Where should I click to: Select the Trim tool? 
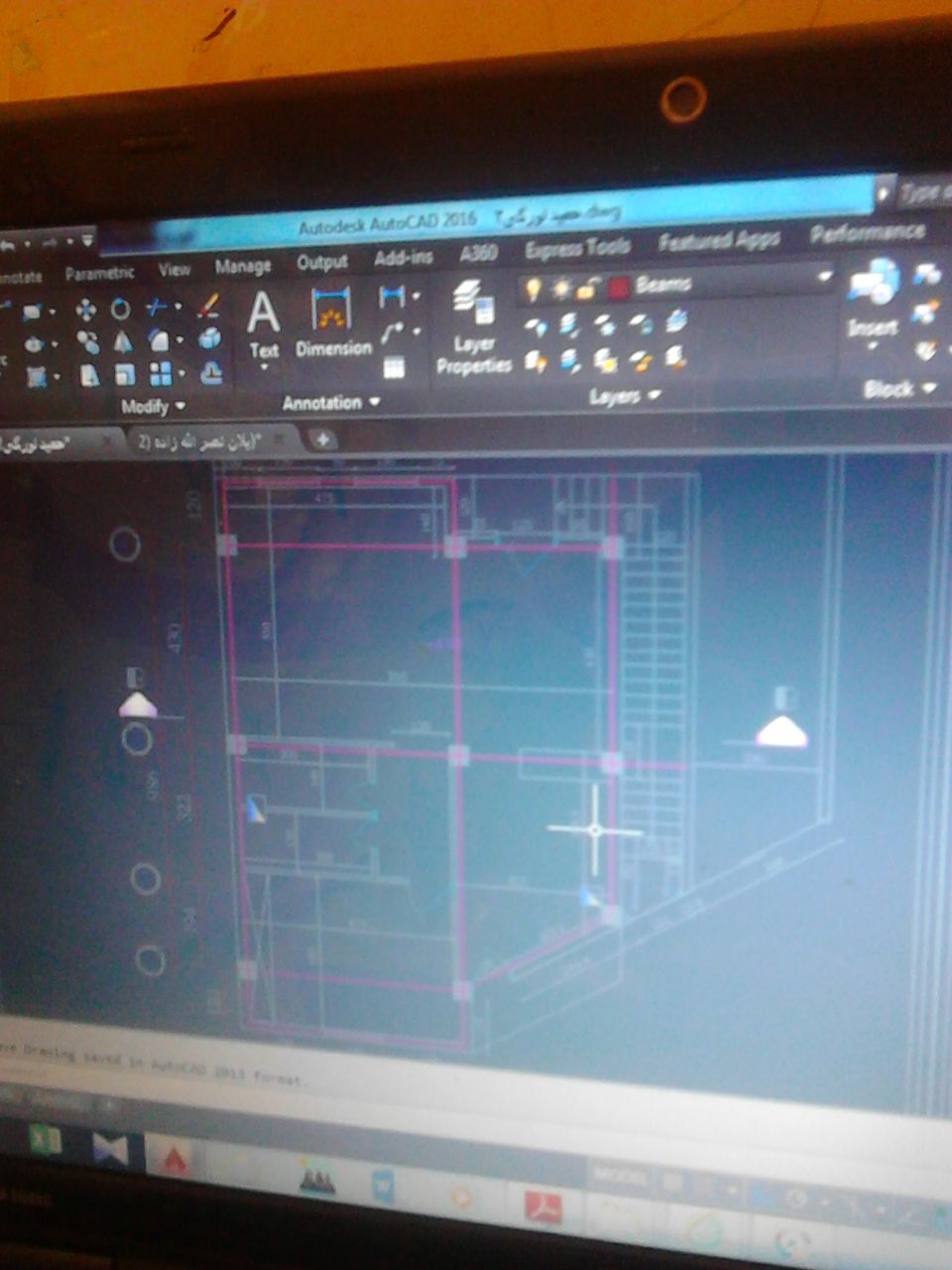tap(157, 308)
